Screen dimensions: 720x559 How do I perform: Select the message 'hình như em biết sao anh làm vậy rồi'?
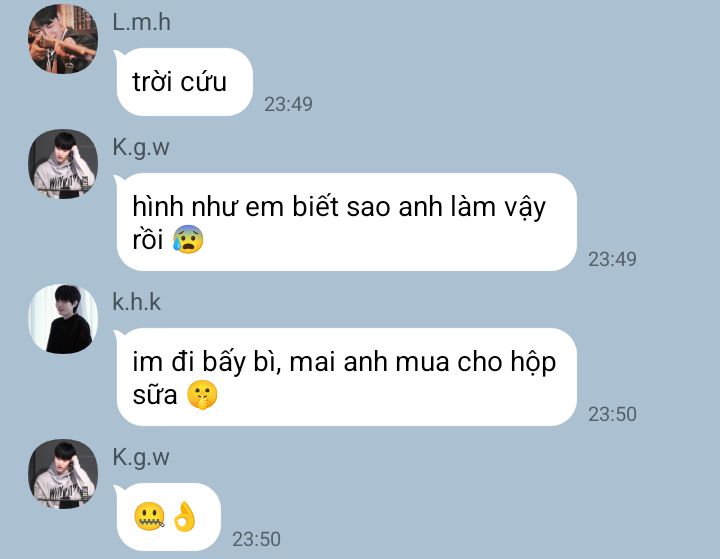pyautogui.click(x=346, y=222)
